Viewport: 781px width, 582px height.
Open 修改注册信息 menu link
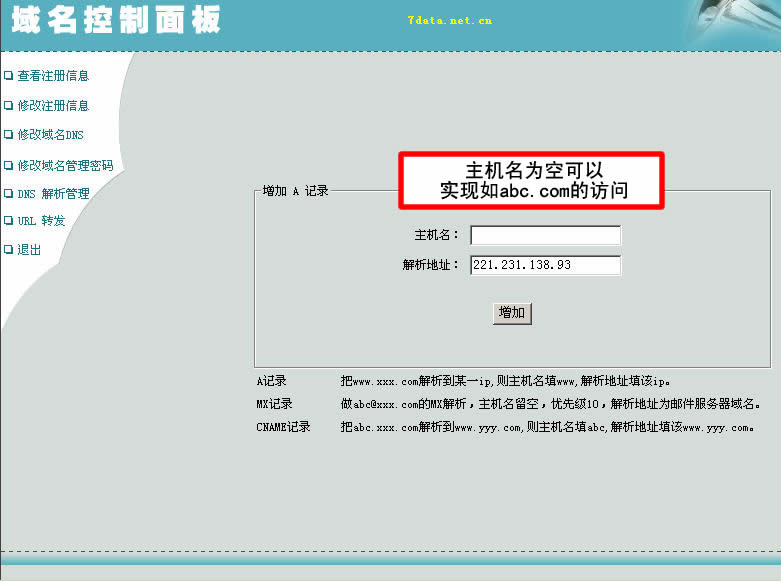53,106
